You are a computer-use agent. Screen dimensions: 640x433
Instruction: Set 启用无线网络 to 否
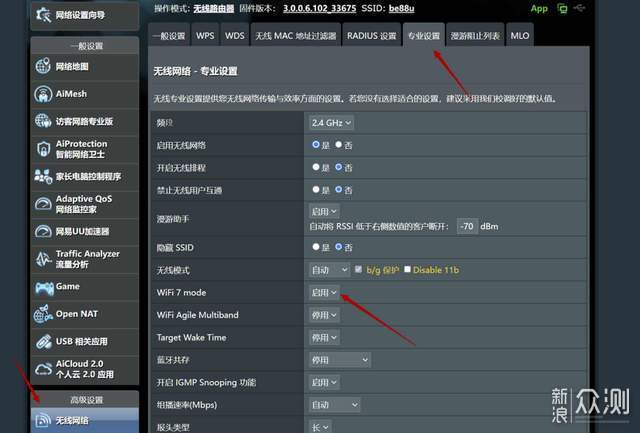point(339,145)
